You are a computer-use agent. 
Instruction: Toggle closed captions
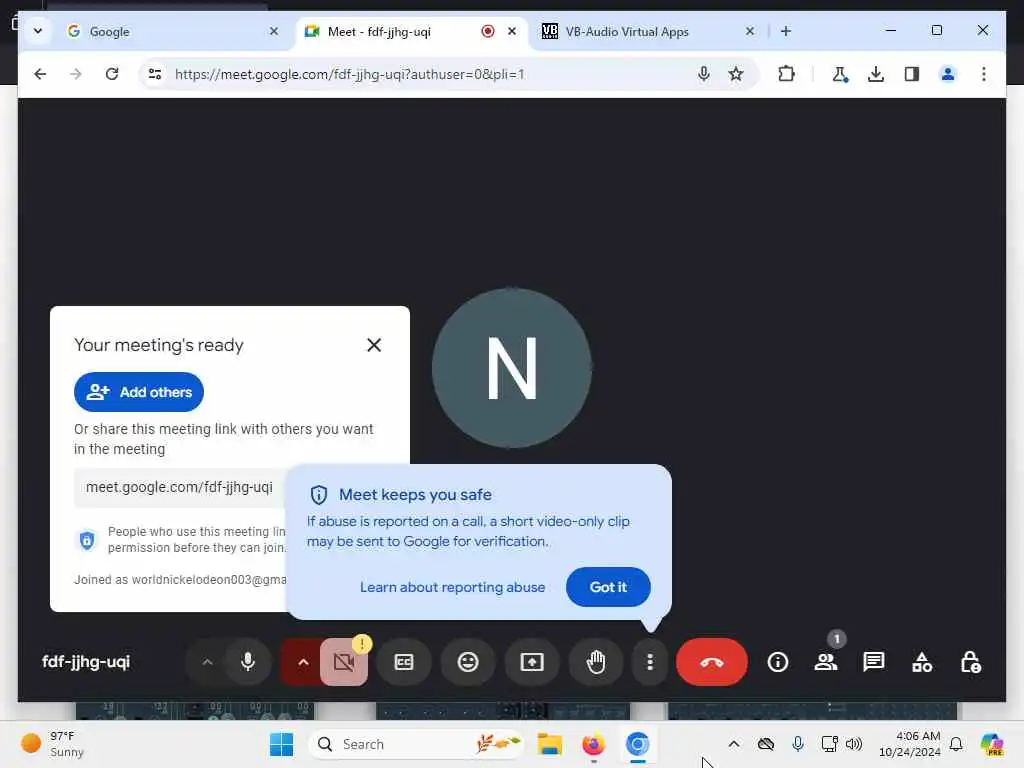(x=404, y=662)
